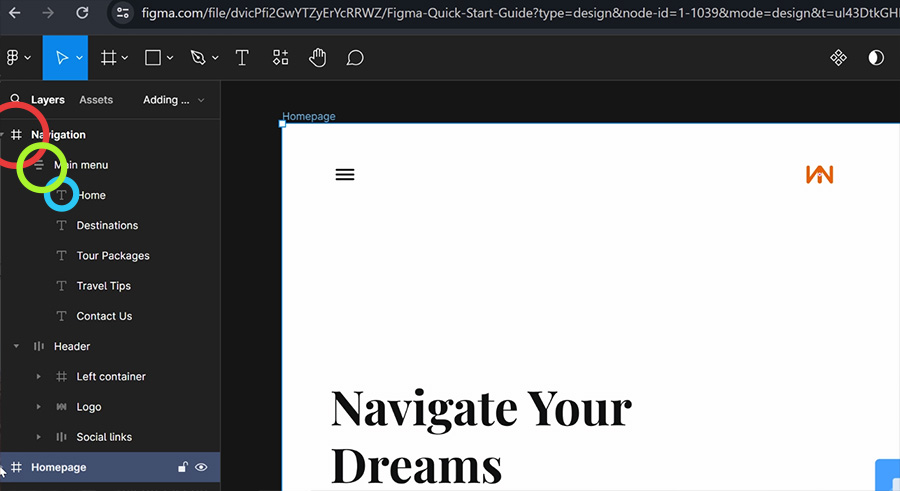Screen dimensions: 900x491
Task: Toggle dark mode contrast icon
Action: [876, 57]
